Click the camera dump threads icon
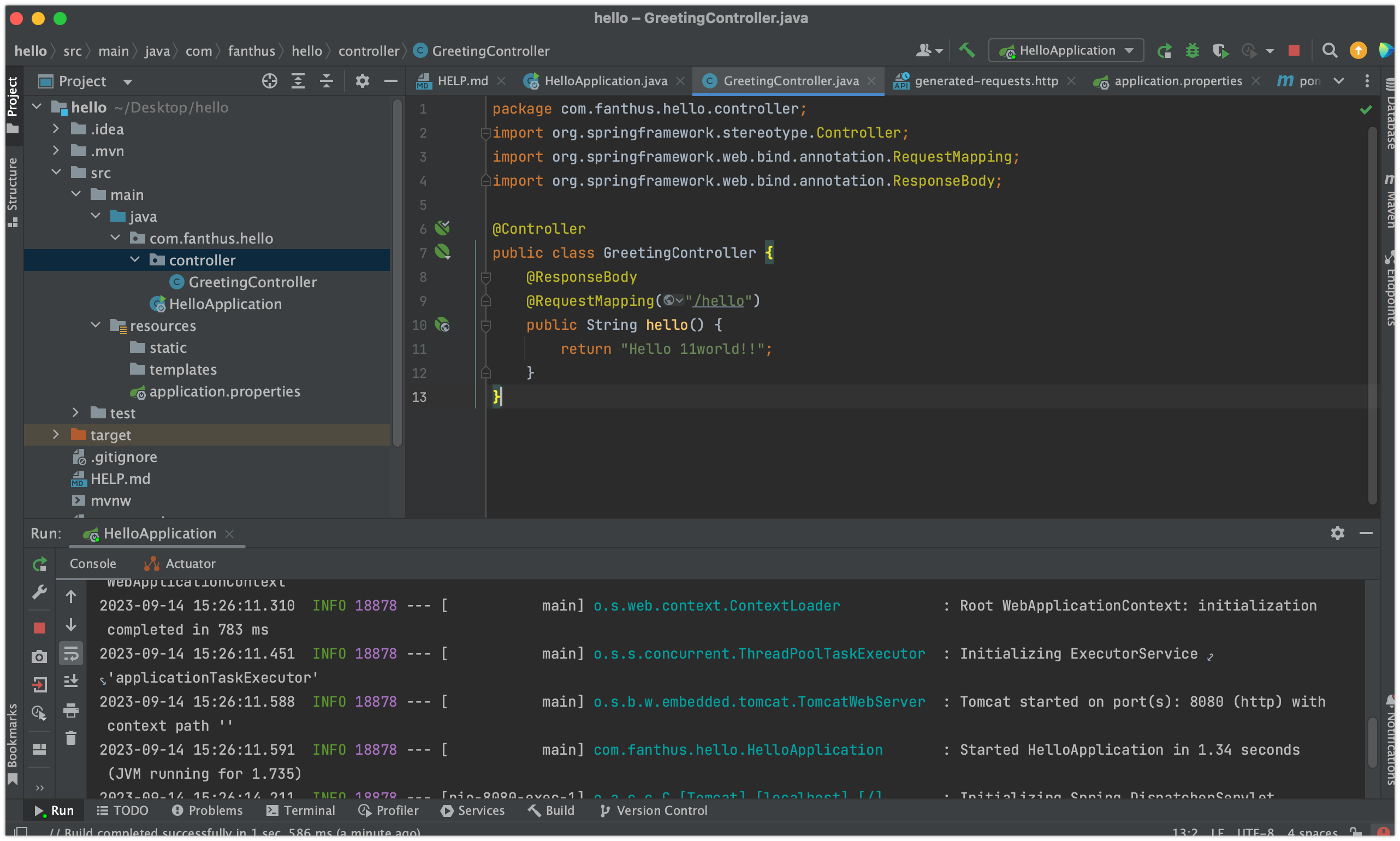The image size is (1400, 841). pos(39,656)
